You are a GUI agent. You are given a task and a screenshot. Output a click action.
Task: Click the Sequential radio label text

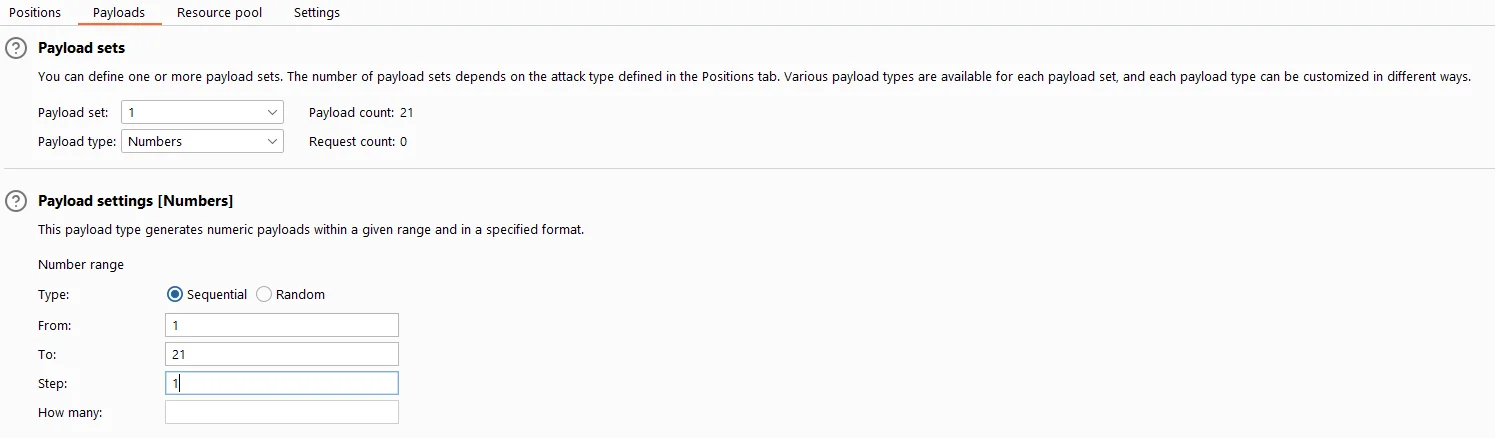tap(217, 294)
